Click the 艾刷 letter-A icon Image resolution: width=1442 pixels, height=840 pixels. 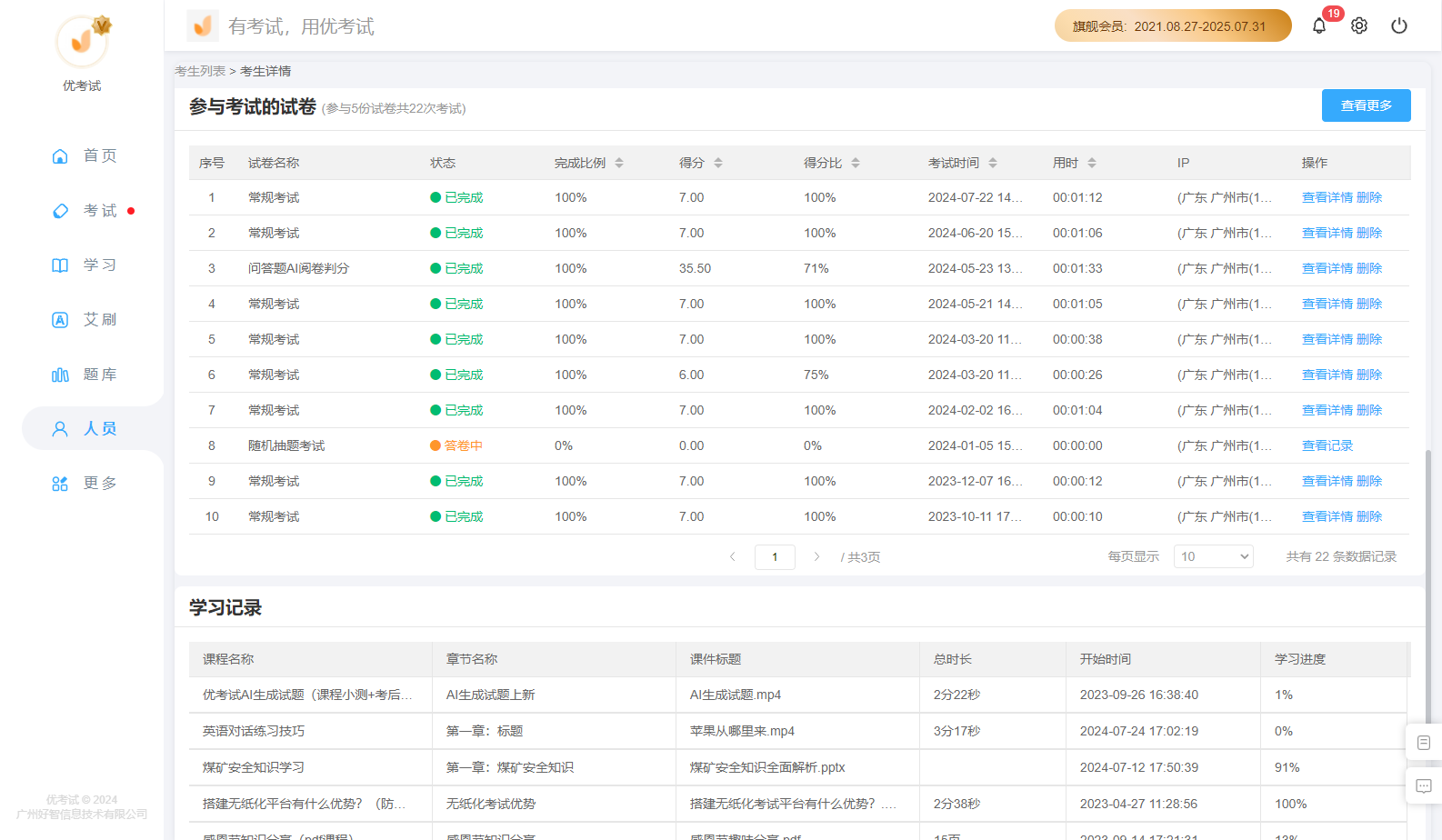pos(60,320)
